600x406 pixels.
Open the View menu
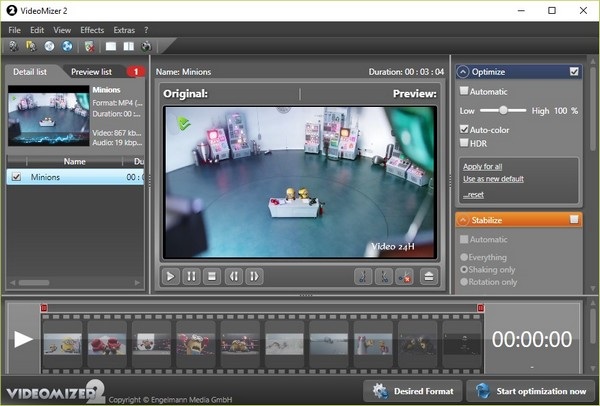pos(62,30)
